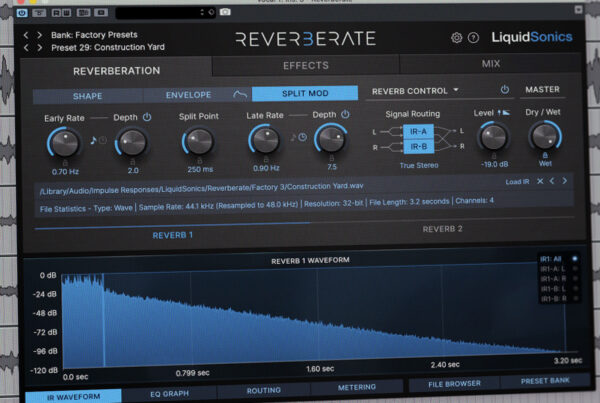Load the previous IR file with left chevron
Image resolution: width=600 pixels, height=403 pixels.
[x=552, y=181]
